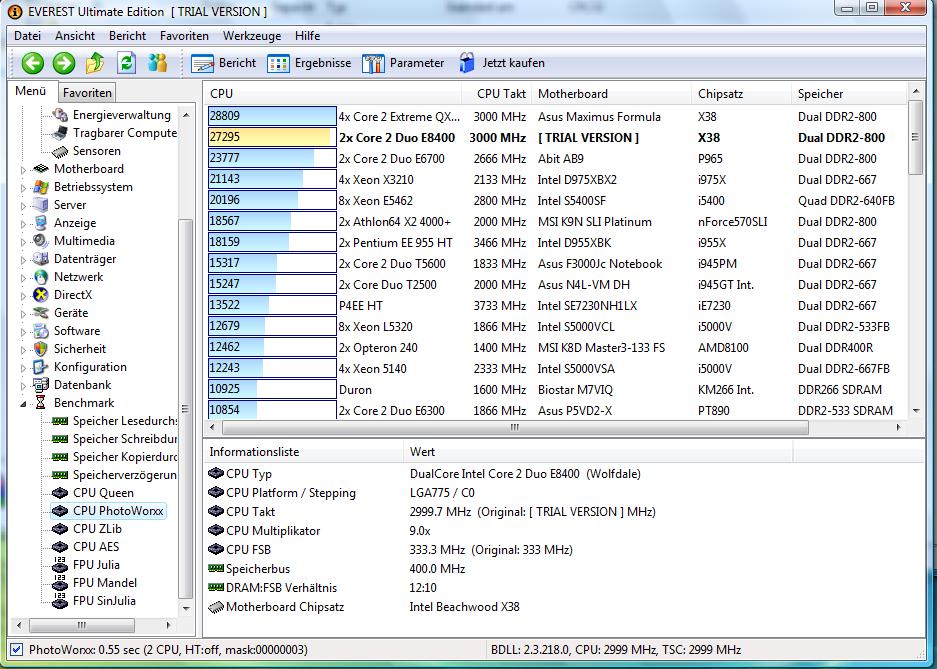Open the Bericht menu
Screen dimensions: 937x669
pos(127,36)
